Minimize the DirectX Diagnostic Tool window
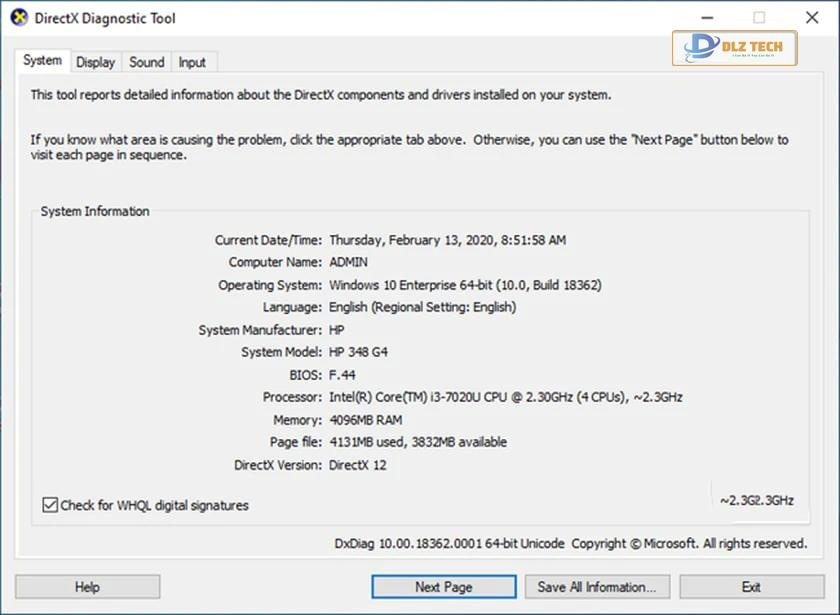Viewport: 840px width, 615px height. coord(707,17)
